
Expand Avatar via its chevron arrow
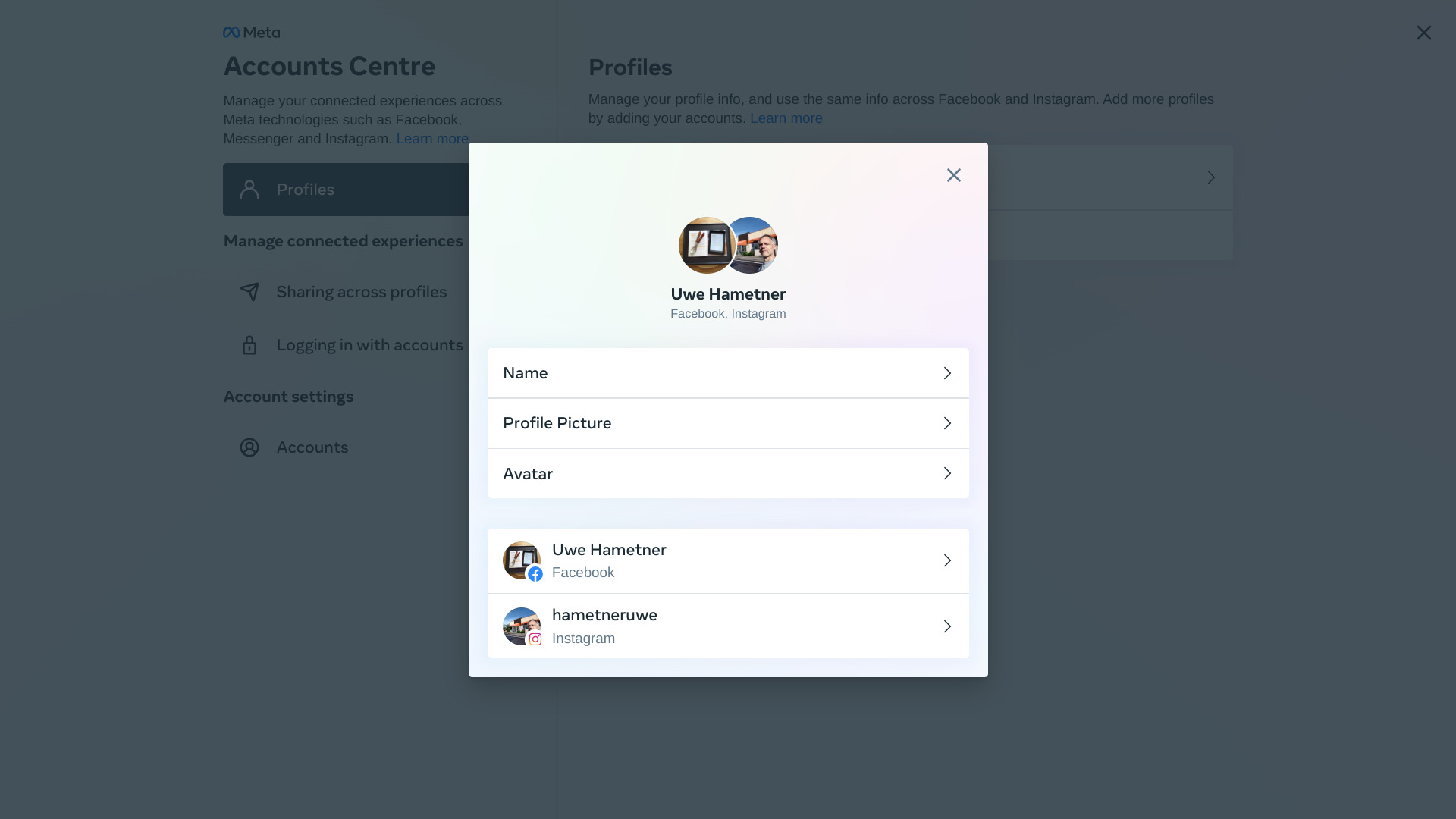pyautogui.click(x=947, y=473)
